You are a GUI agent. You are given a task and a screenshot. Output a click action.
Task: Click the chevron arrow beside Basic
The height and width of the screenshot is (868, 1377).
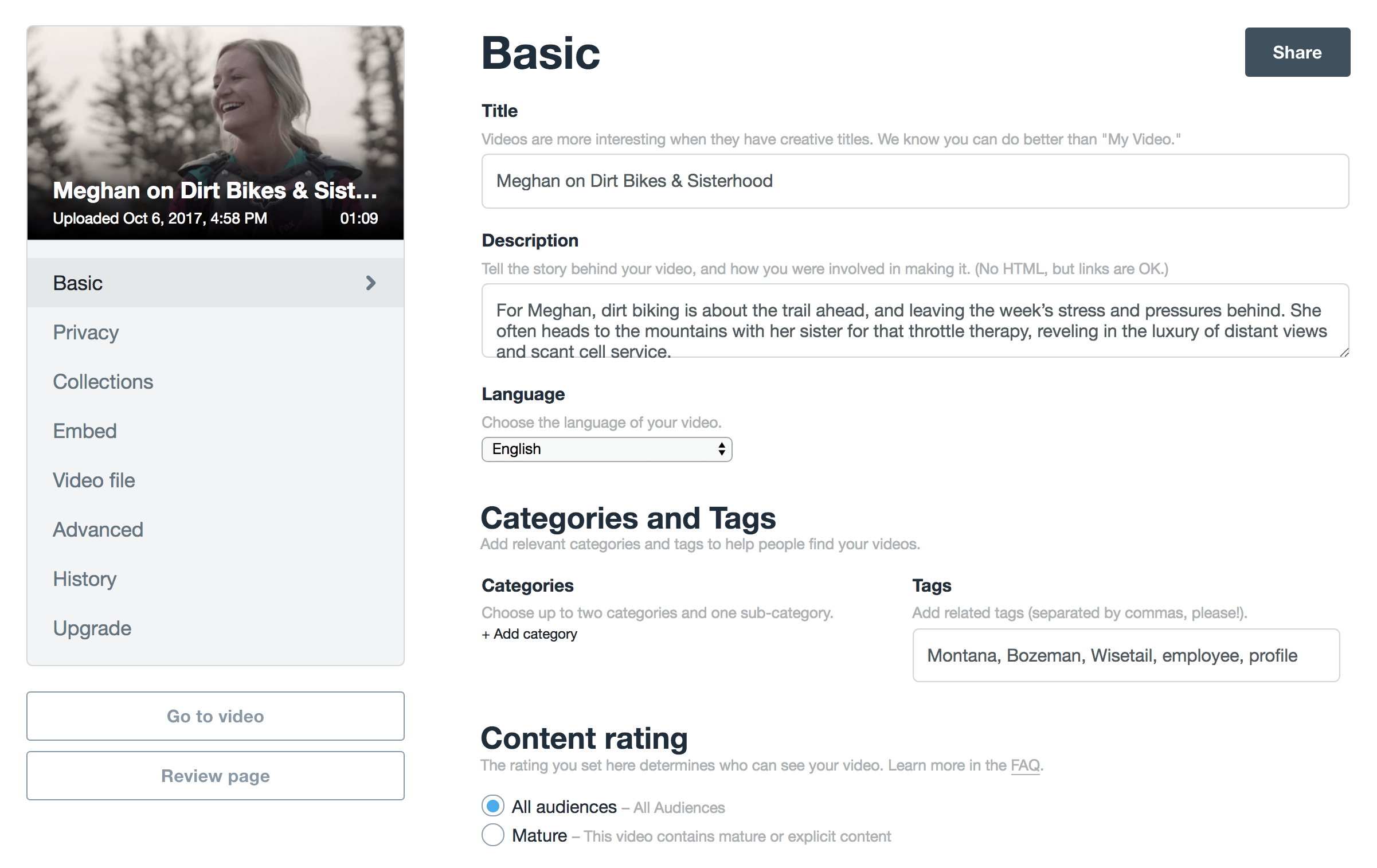(370, 283)
